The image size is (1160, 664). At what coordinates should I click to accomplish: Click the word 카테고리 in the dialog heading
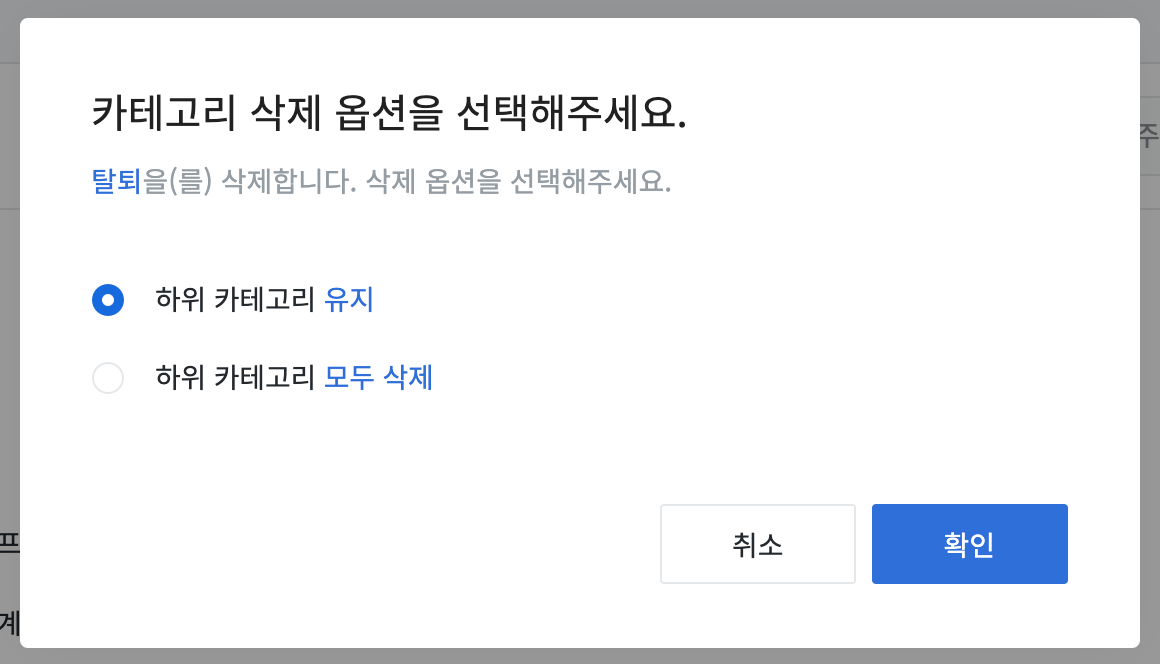tap(163, 114)
